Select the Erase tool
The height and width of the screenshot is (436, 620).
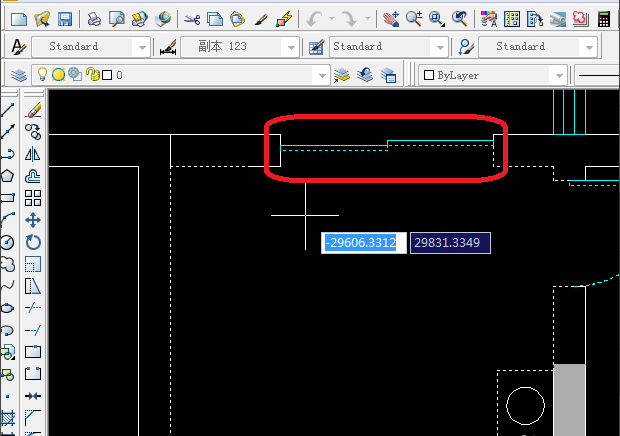(x=33, y=109)
